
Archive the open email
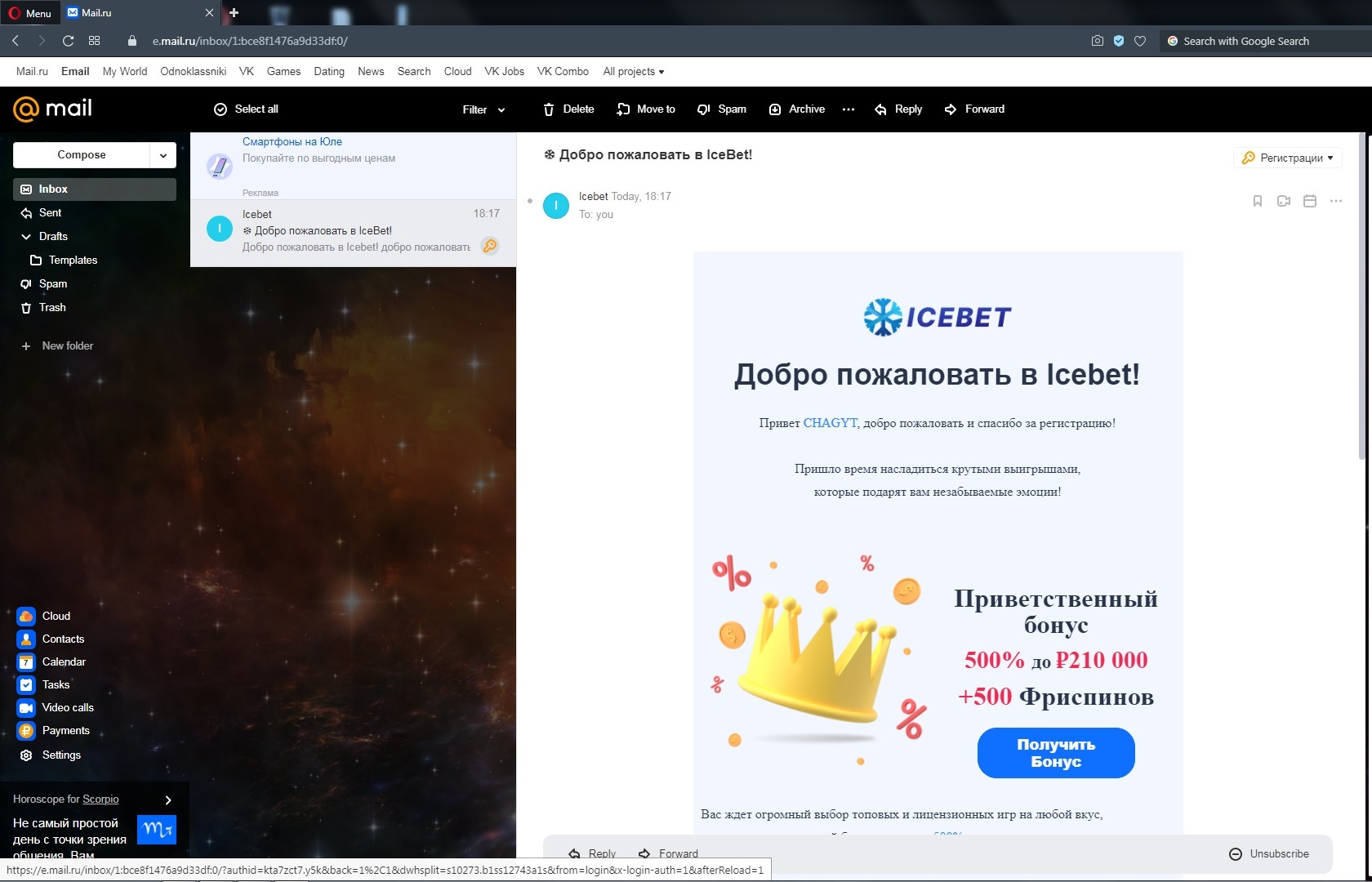[797, 109]
